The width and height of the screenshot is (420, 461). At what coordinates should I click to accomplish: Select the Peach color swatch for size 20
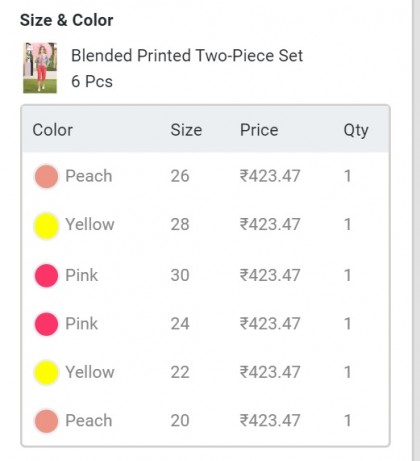click(46, 421)
